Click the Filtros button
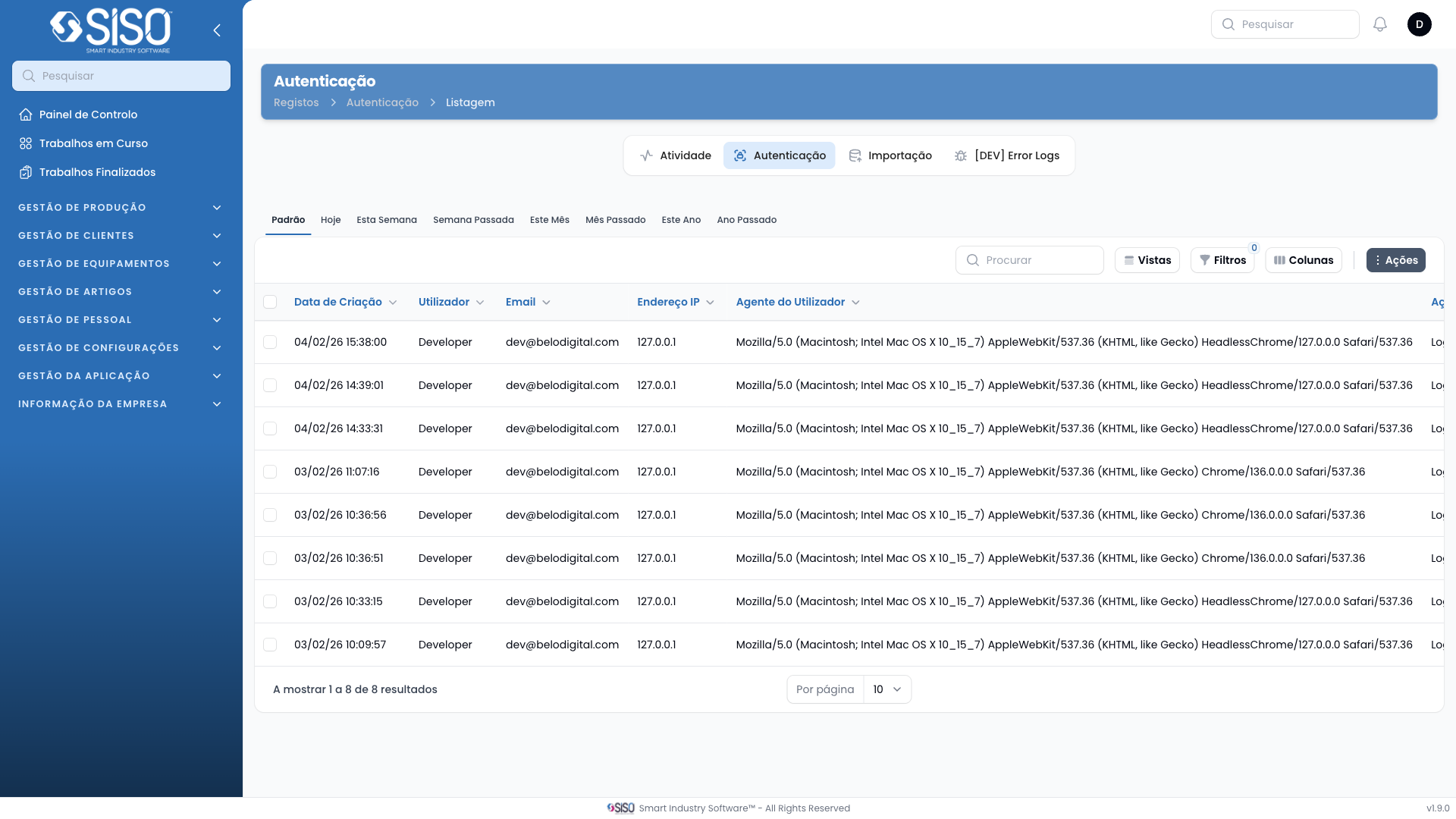 pos(1222,260)
